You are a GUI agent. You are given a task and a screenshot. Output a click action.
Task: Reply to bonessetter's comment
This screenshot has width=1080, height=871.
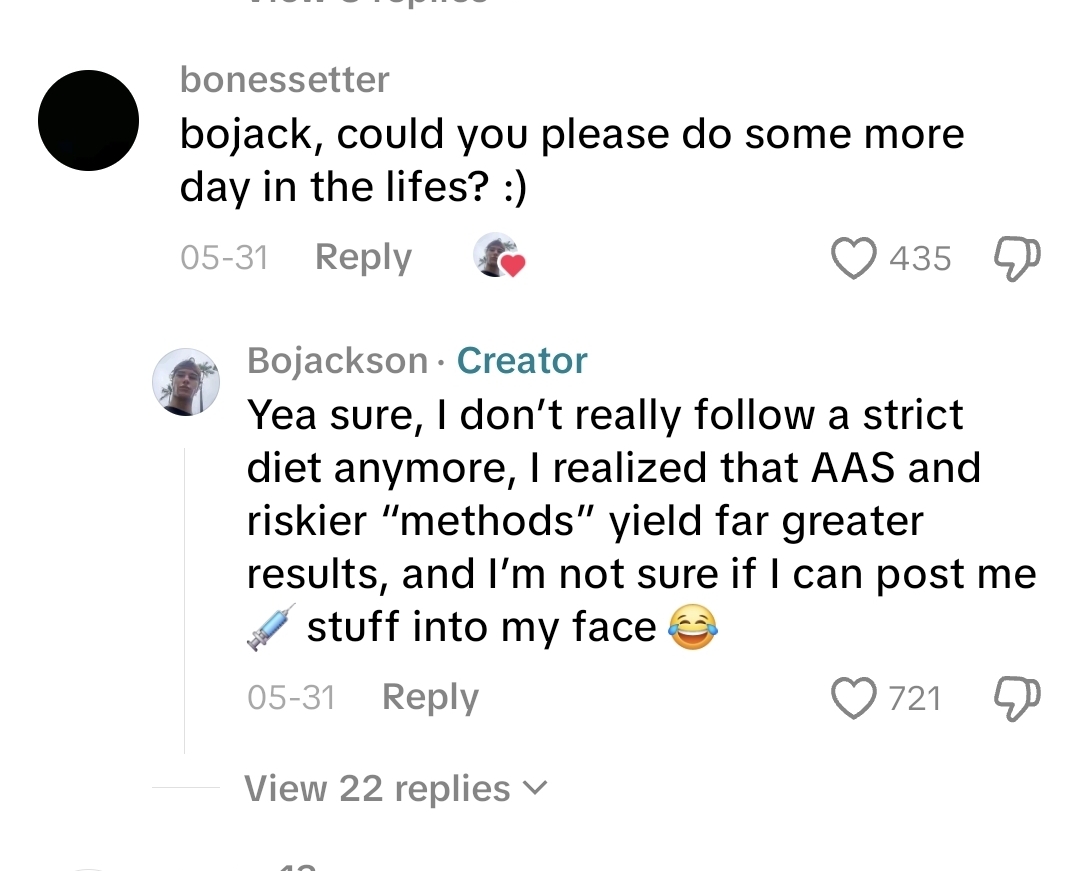coord(363,258)
